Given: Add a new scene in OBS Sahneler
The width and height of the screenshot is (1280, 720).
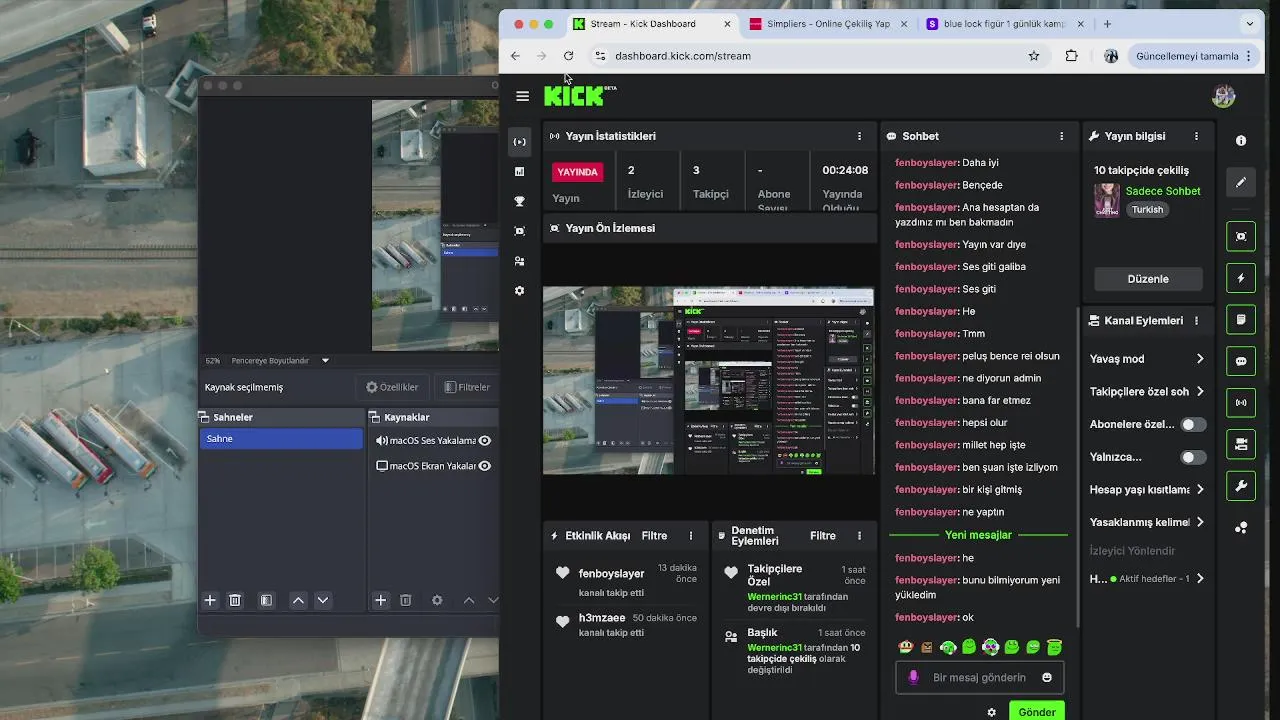Looking at the screenshot, I should coord(210,600).
